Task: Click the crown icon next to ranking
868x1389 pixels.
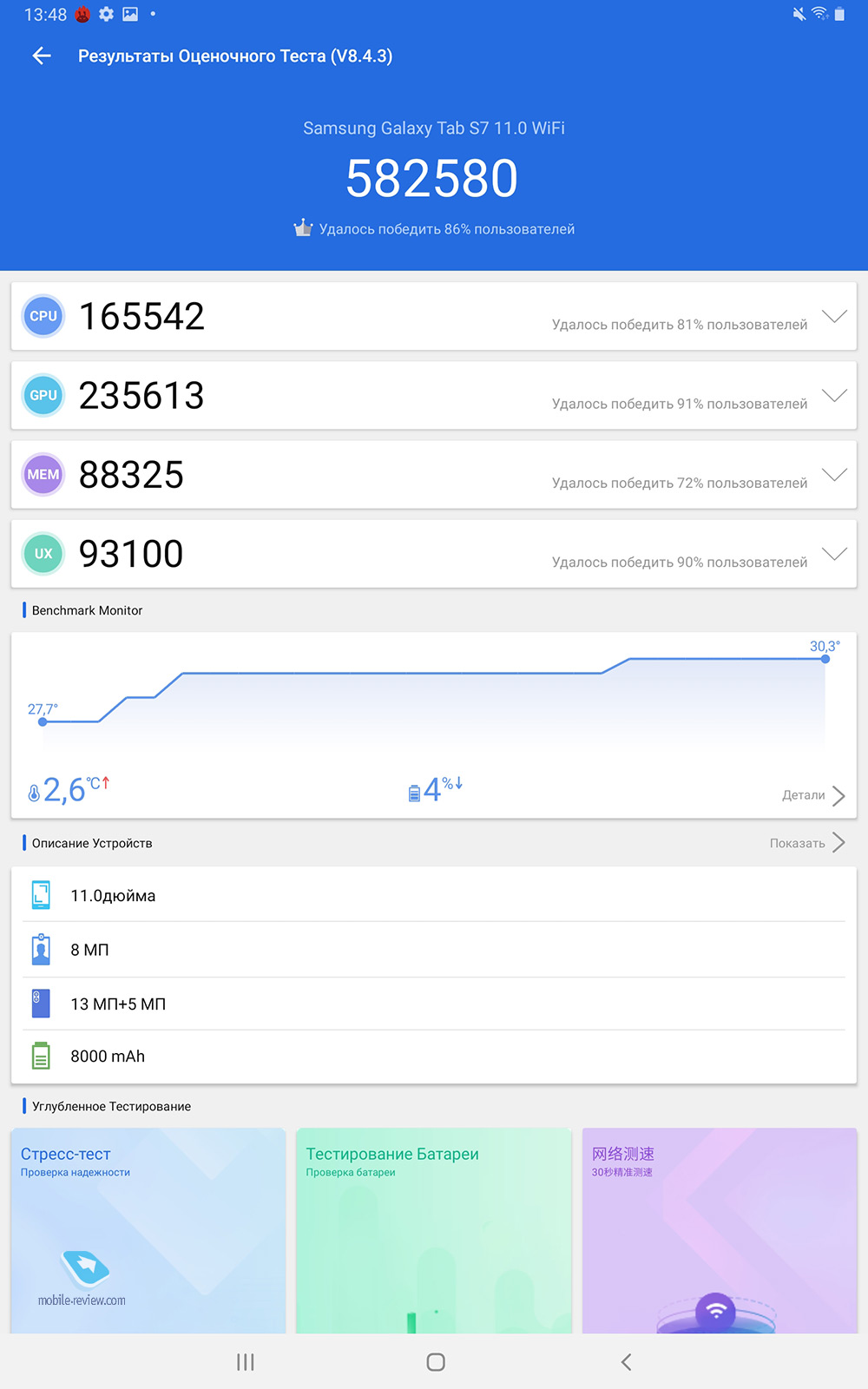Action: pyautogui.click(x=303, y=228)
